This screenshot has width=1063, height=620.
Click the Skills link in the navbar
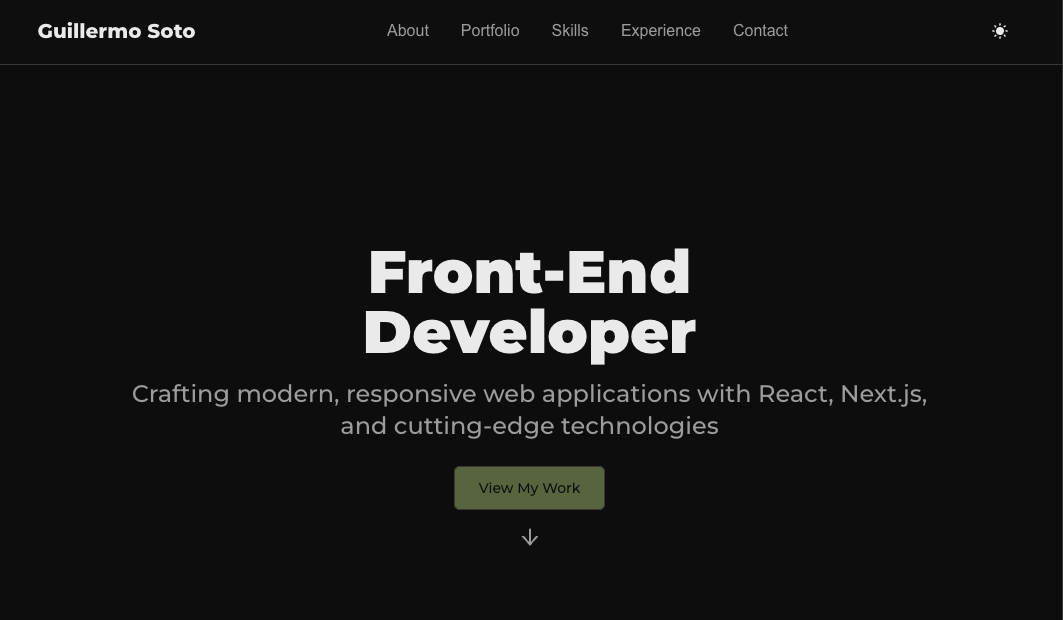[x=570, y=31]
